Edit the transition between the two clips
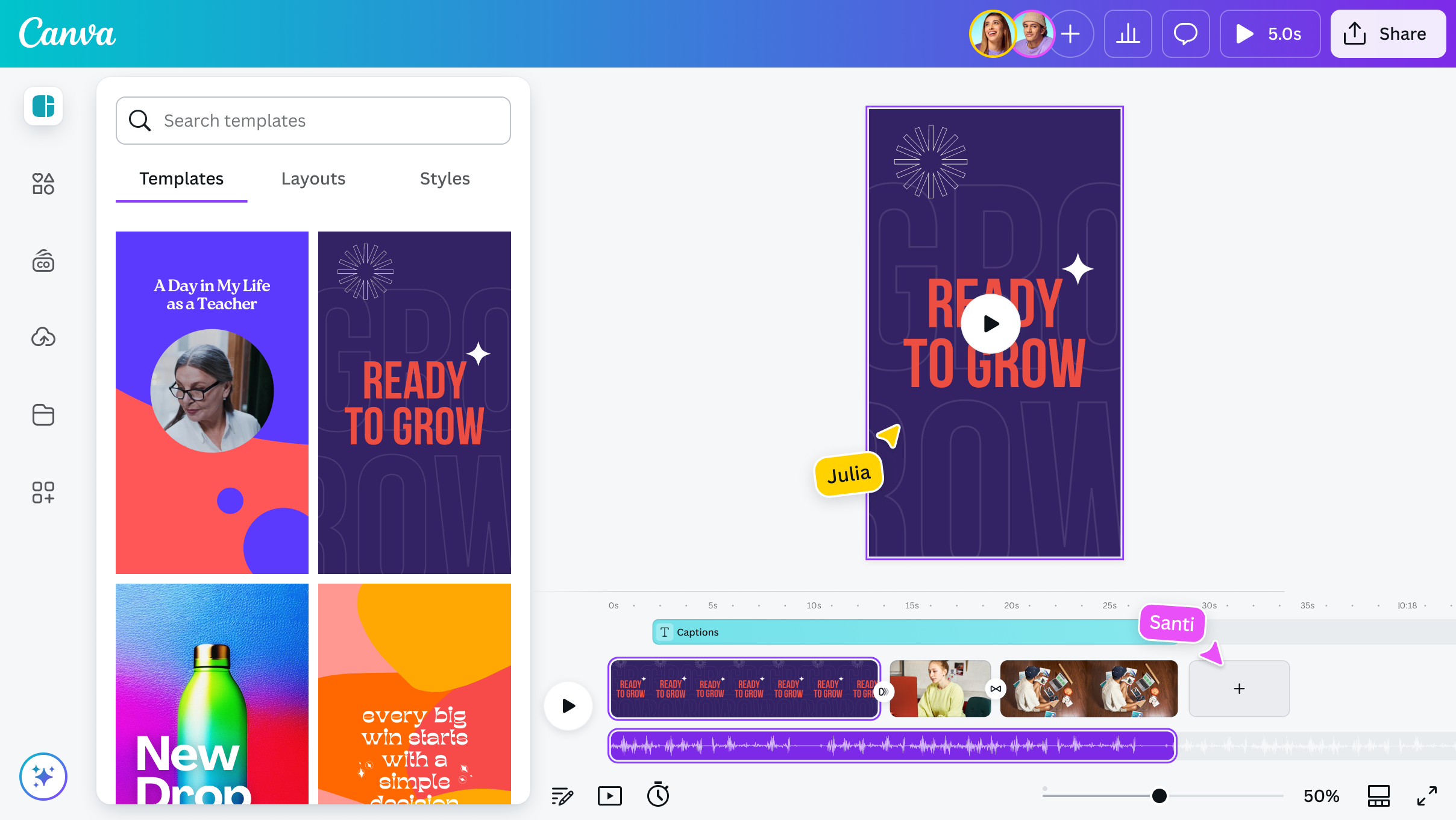 pyautogui.click(x=997, y=689)
